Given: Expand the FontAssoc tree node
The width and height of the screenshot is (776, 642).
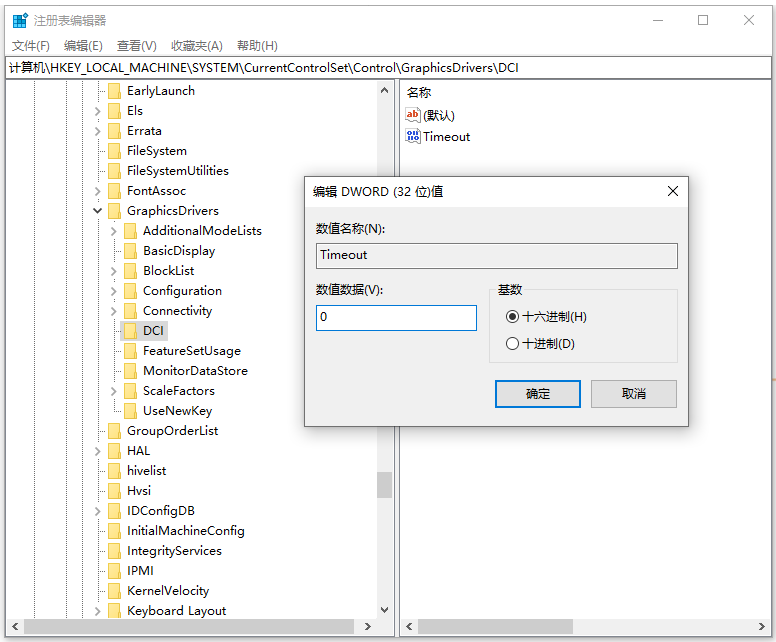Looking at the screenshot, I should [x=98, y=191].
